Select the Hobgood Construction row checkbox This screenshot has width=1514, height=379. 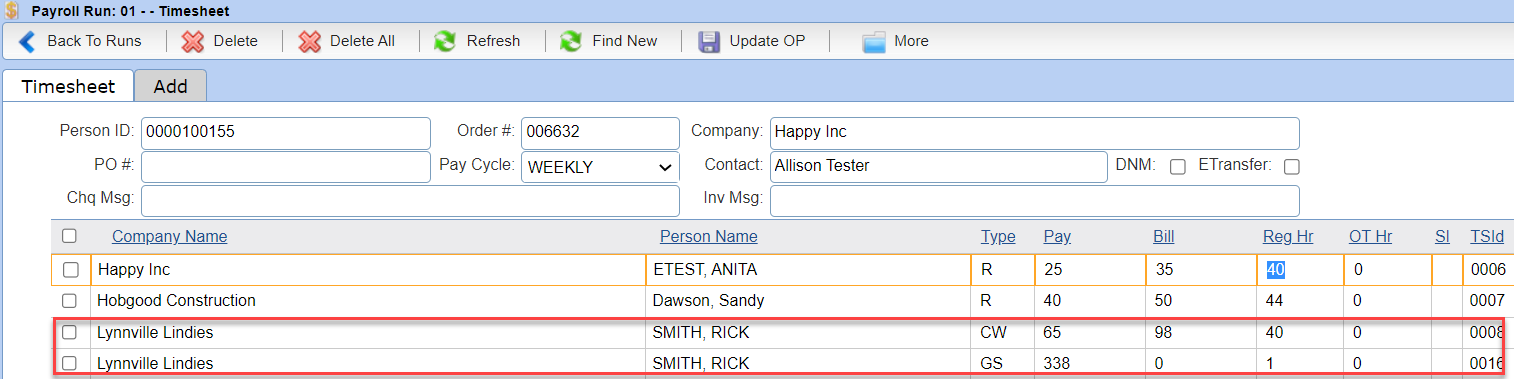pos(69,301)
